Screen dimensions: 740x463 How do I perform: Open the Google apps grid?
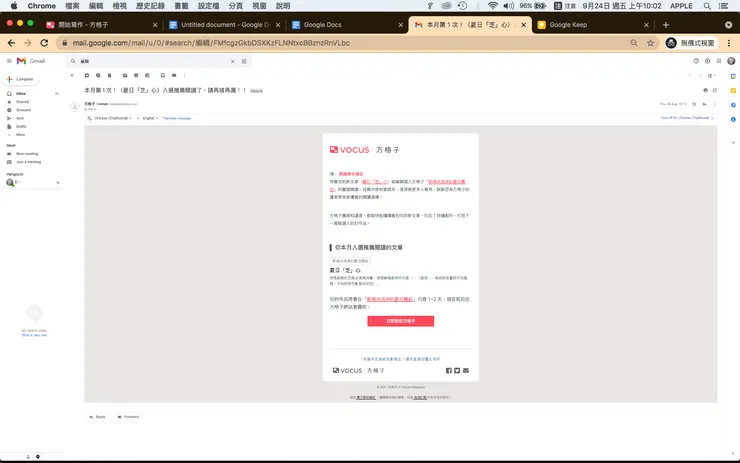pos(719,61)
